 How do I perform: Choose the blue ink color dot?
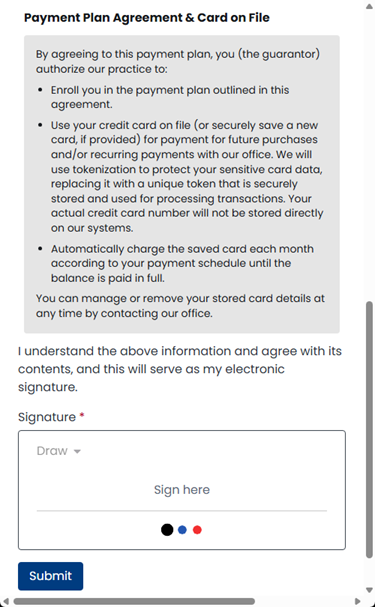coord(182,530)
